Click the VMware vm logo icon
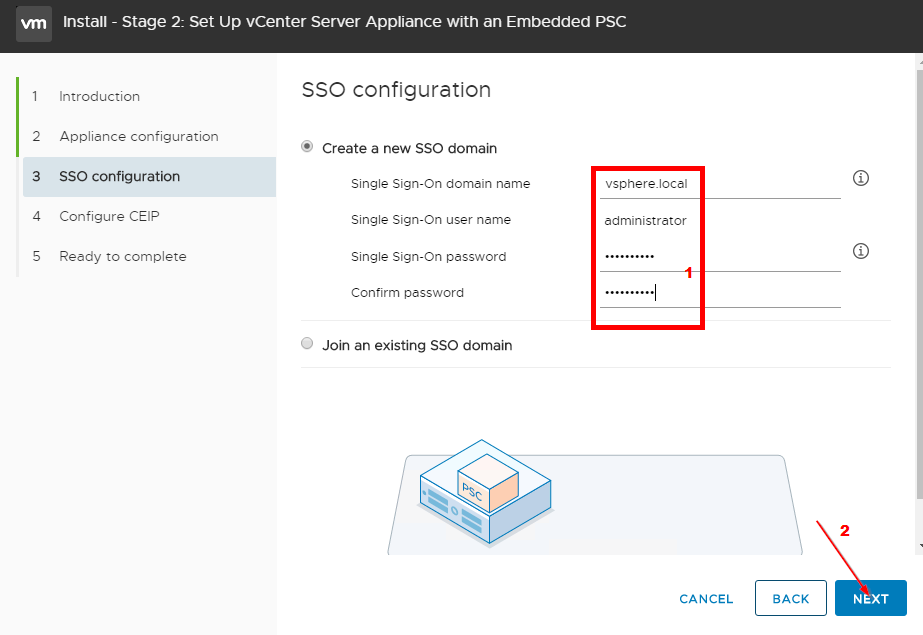This screenshot has height=635, width=923. pos(34,24)
